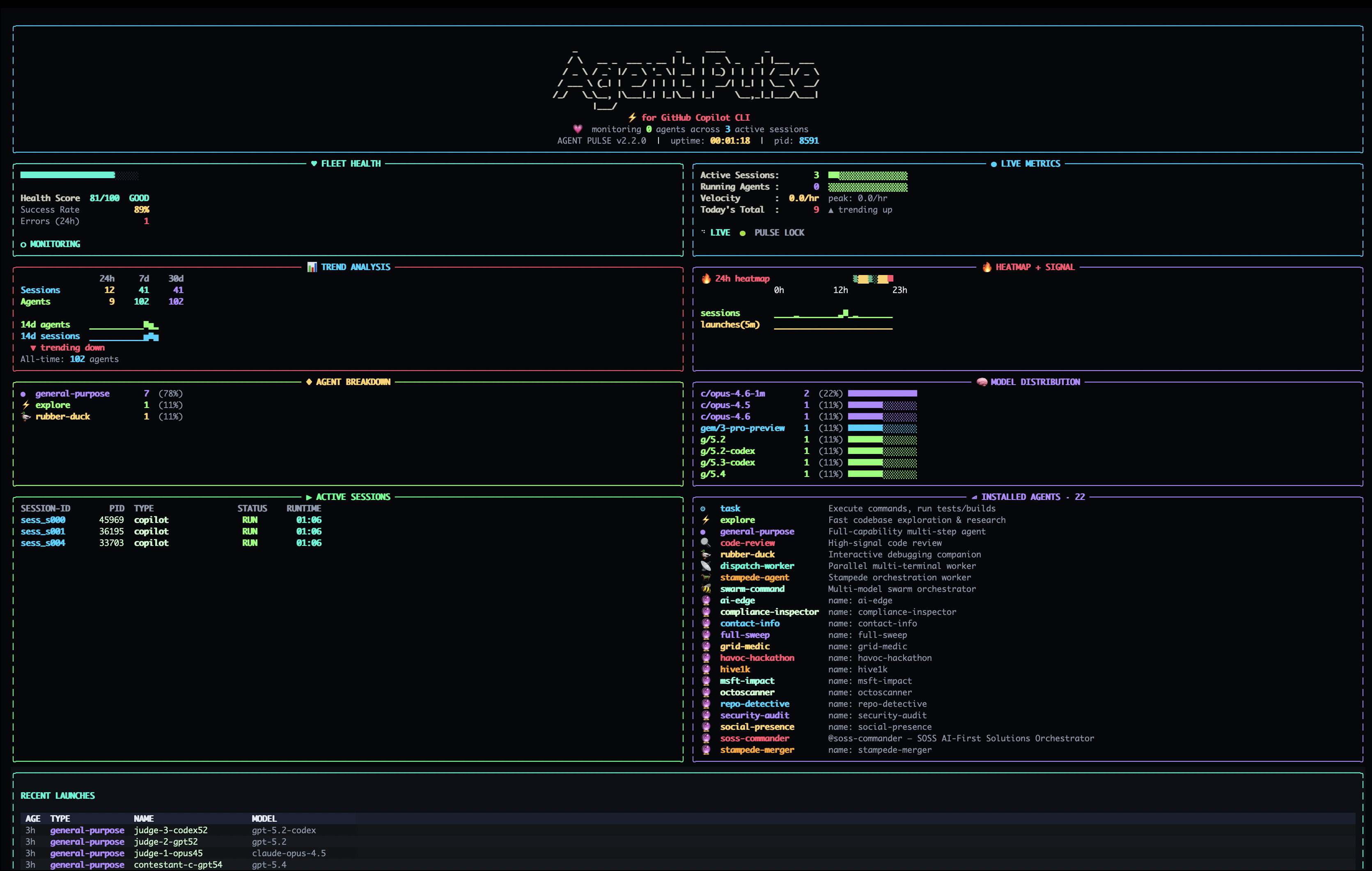
Task: Click the trending down indicator
Action: tap(68, 348)
